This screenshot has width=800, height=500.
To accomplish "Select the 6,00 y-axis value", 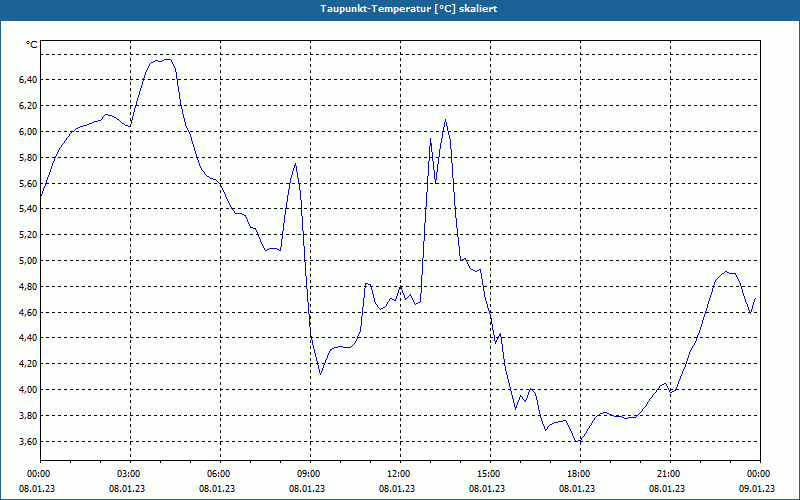I will pos(28,132).
